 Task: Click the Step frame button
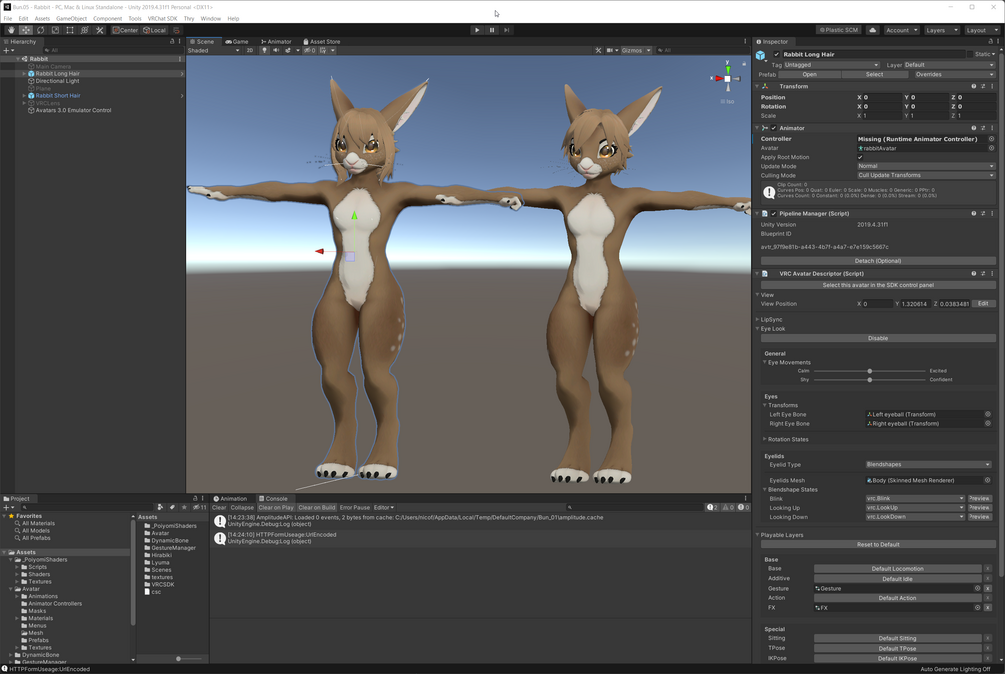506,30
